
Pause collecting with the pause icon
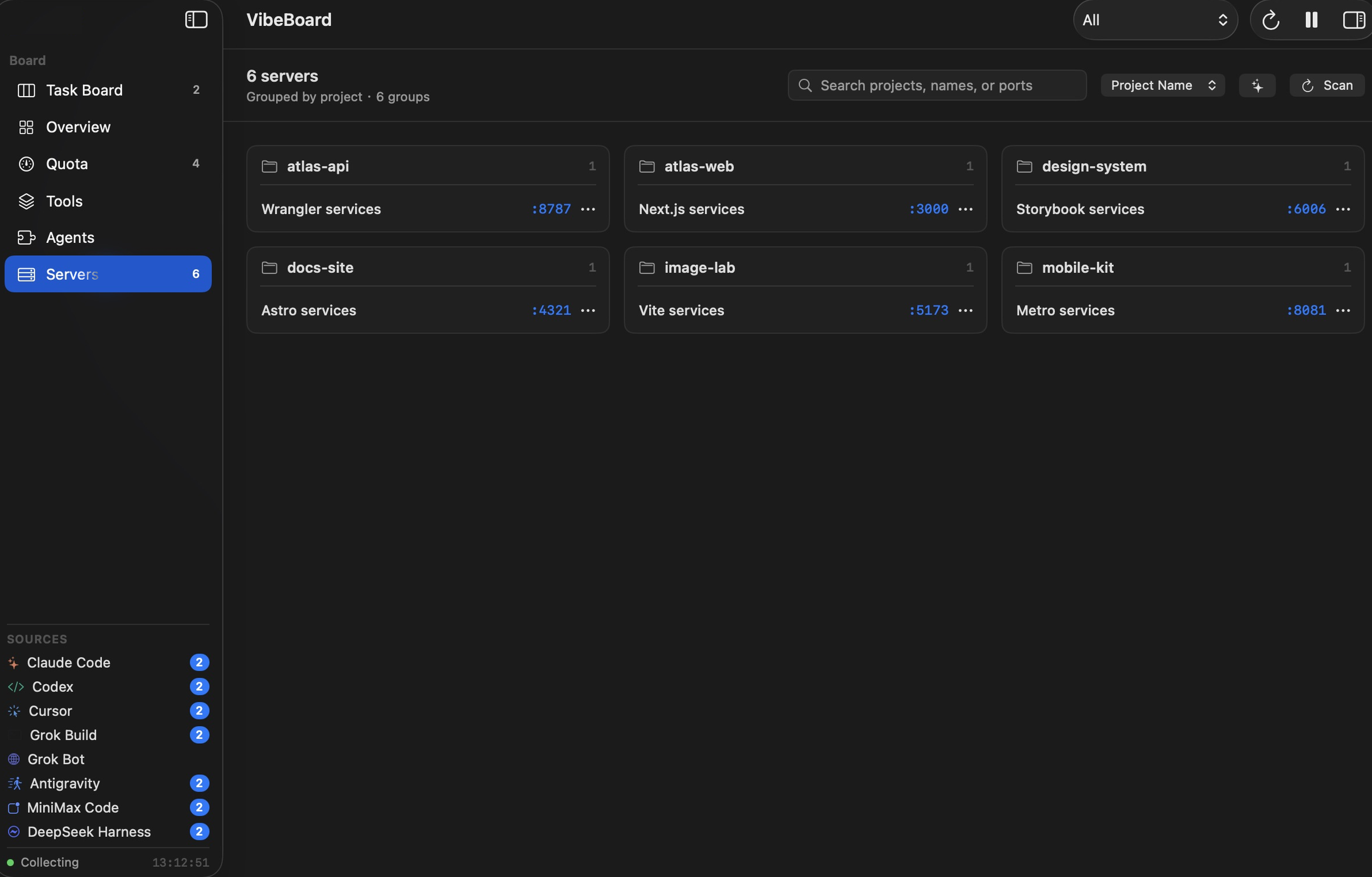(x=1312, y=20)
